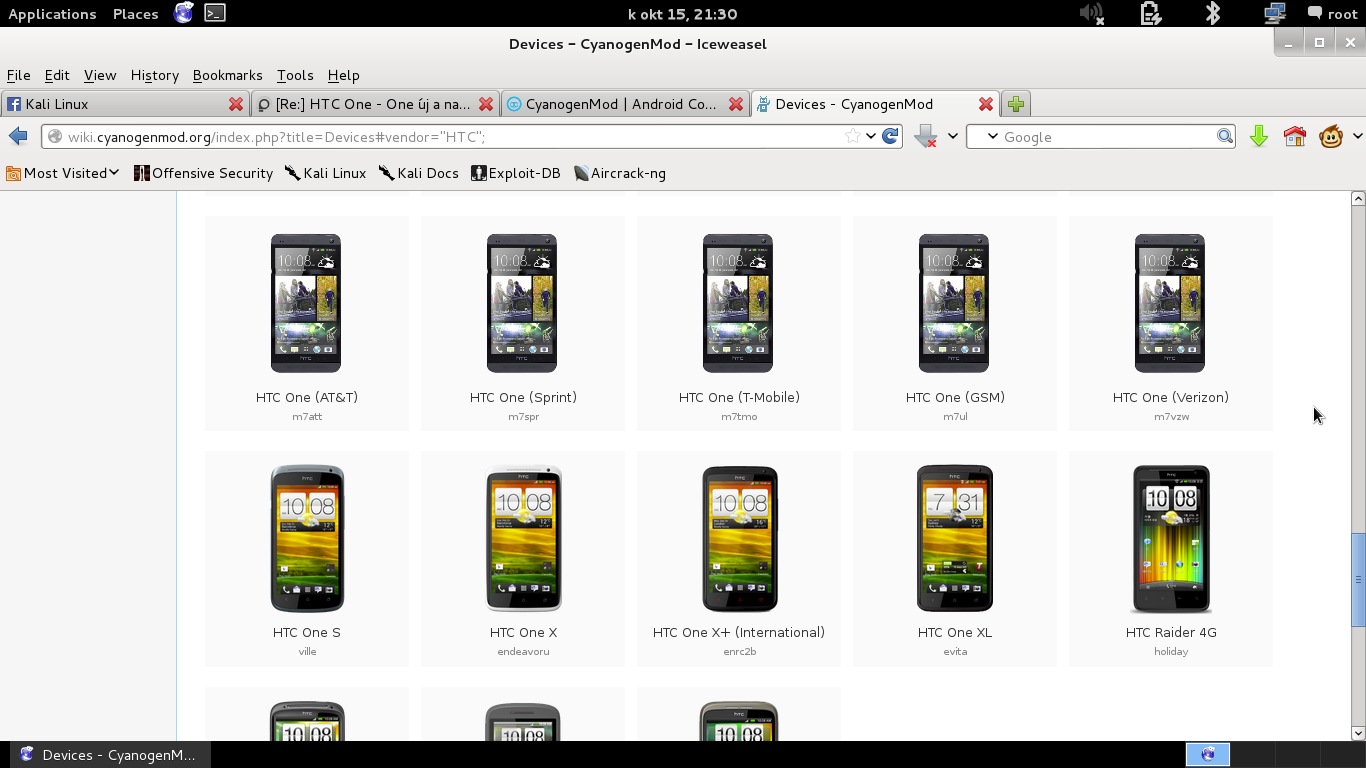Close the Devices - CyanogenMod tab
1366x768 pixels.
click(x=986, y=104)
